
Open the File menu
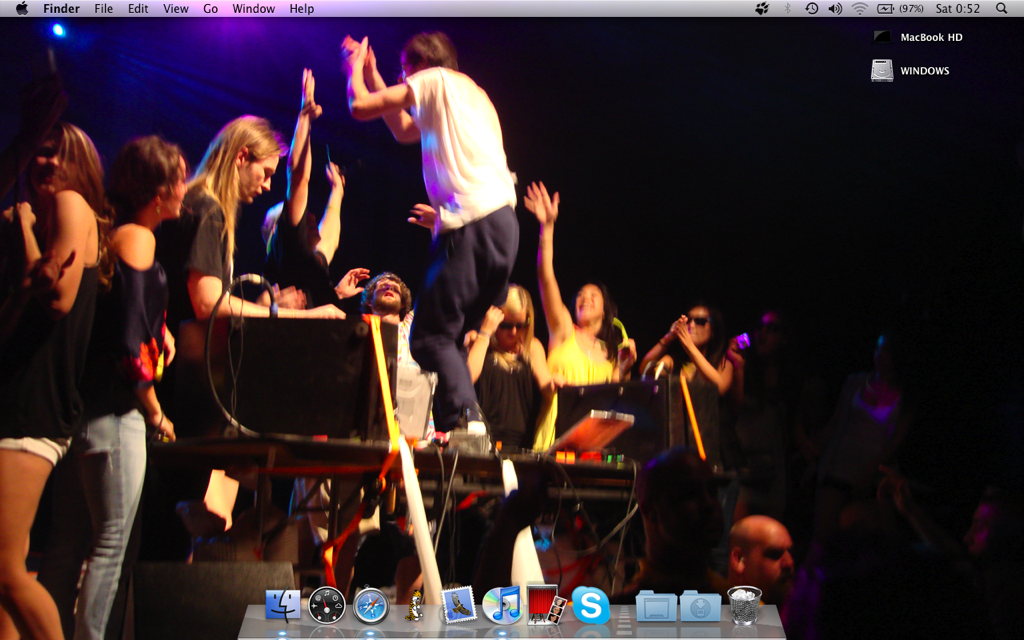(x=103, y=8)
